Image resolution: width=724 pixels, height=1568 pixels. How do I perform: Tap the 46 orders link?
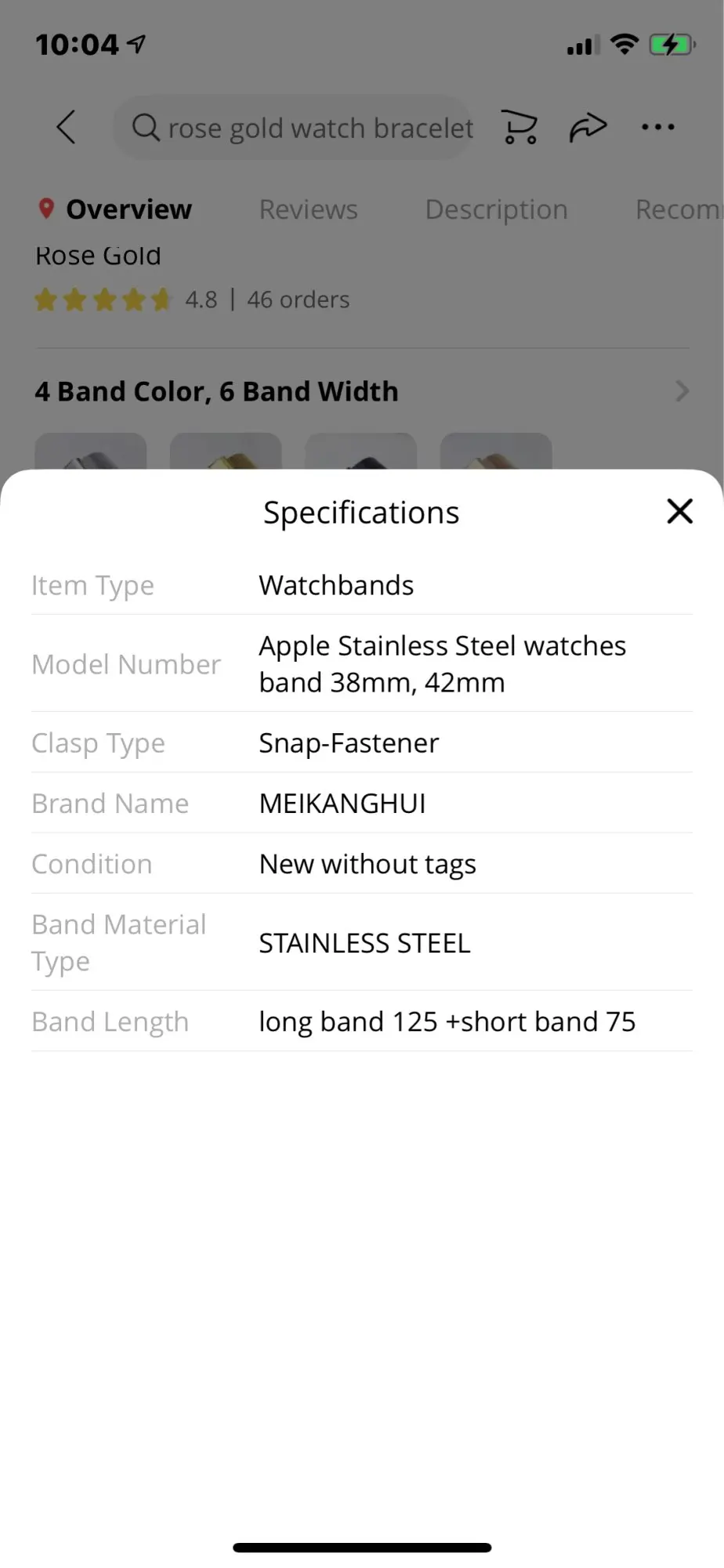[x=299, y=299]
